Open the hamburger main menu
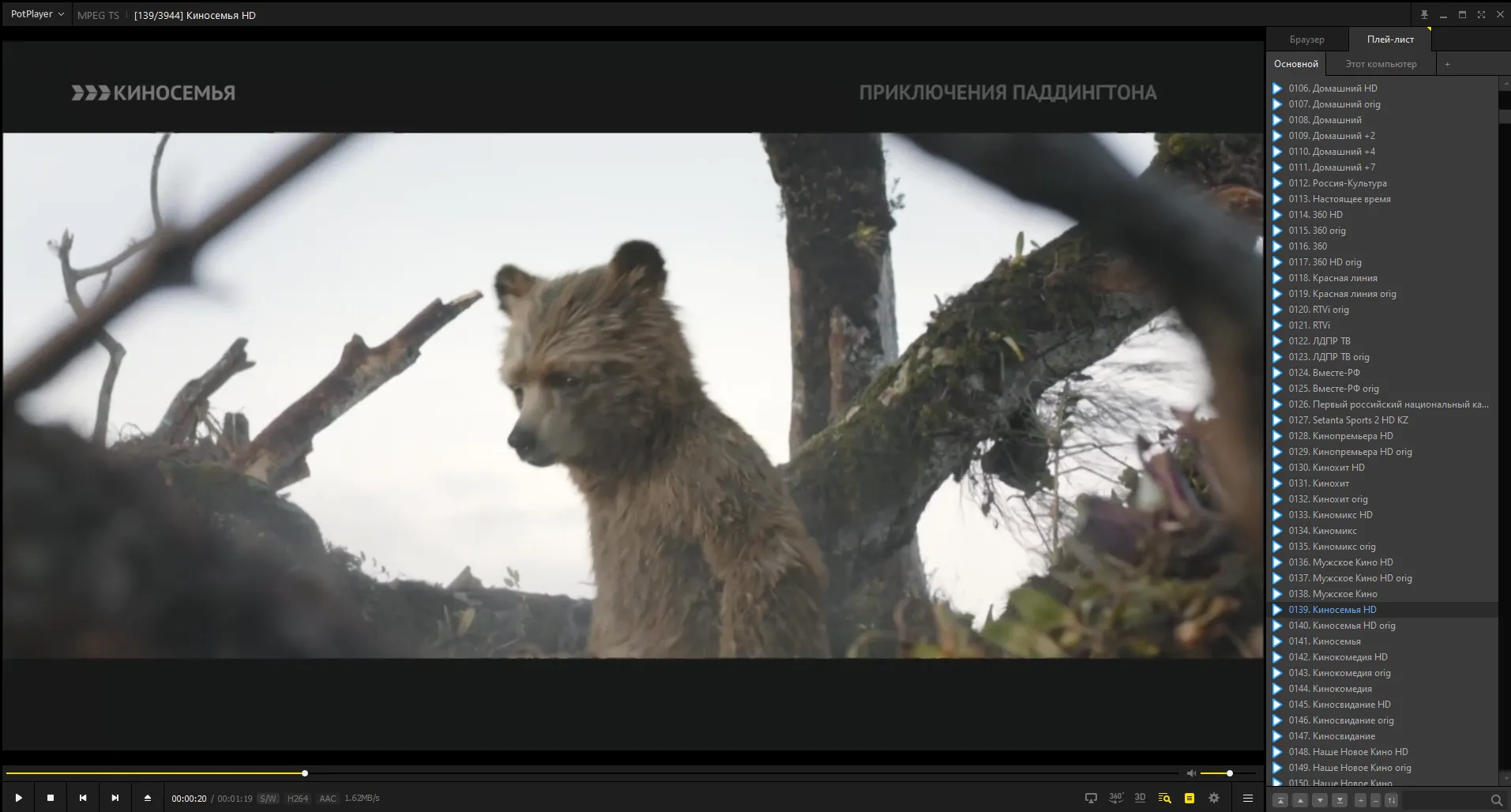 click(x=1248, y=798)
